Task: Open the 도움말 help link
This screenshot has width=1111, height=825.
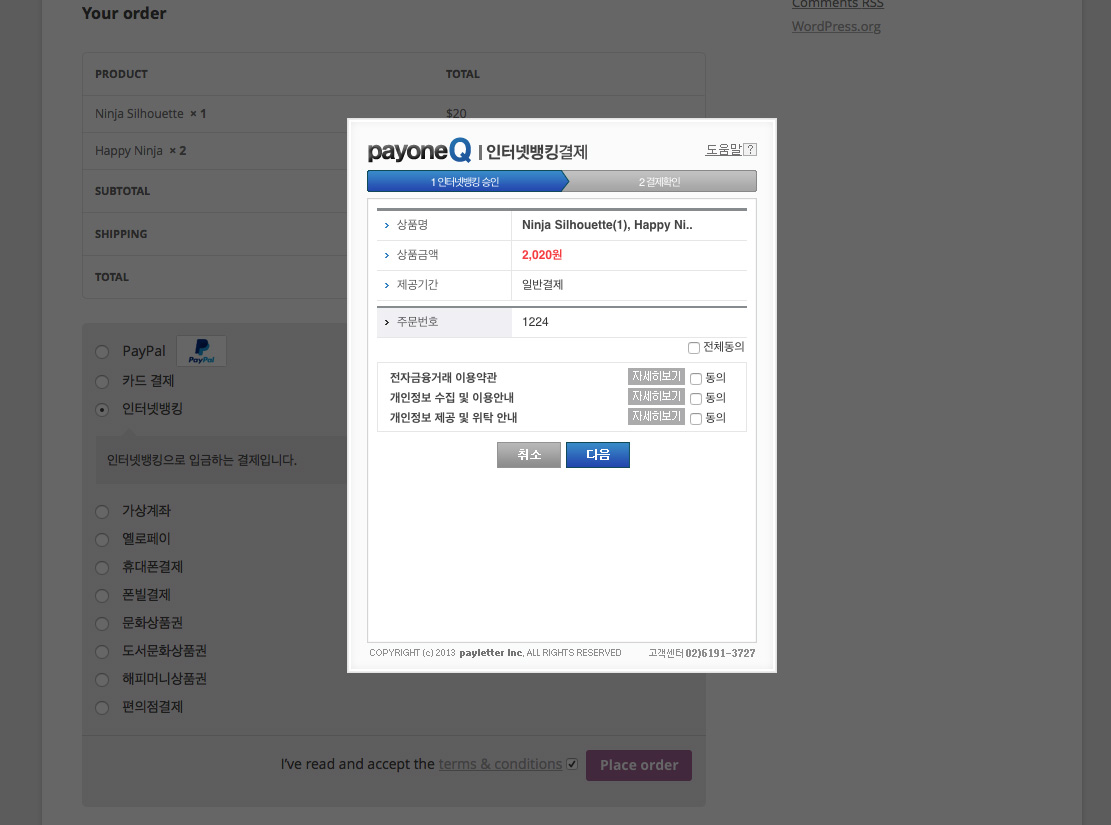Action: 723,150
